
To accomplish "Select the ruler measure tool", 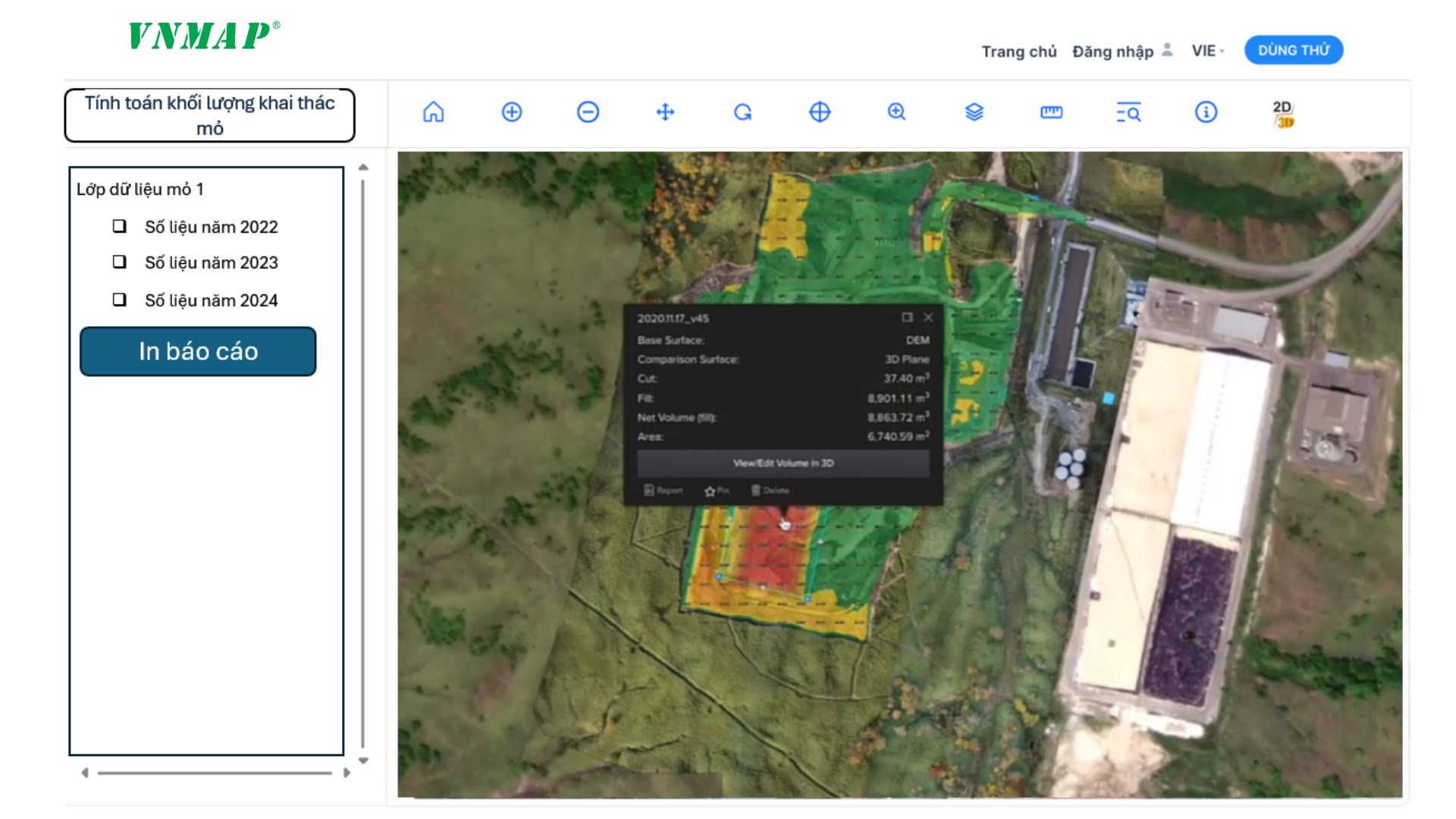I will click(1051, 112).
